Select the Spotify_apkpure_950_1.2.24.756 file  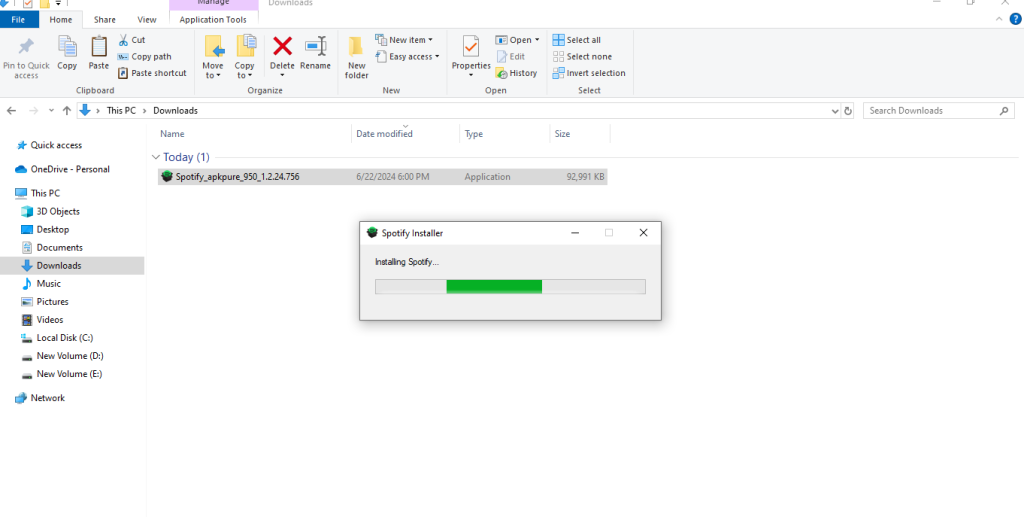click(x=382, y=177)
